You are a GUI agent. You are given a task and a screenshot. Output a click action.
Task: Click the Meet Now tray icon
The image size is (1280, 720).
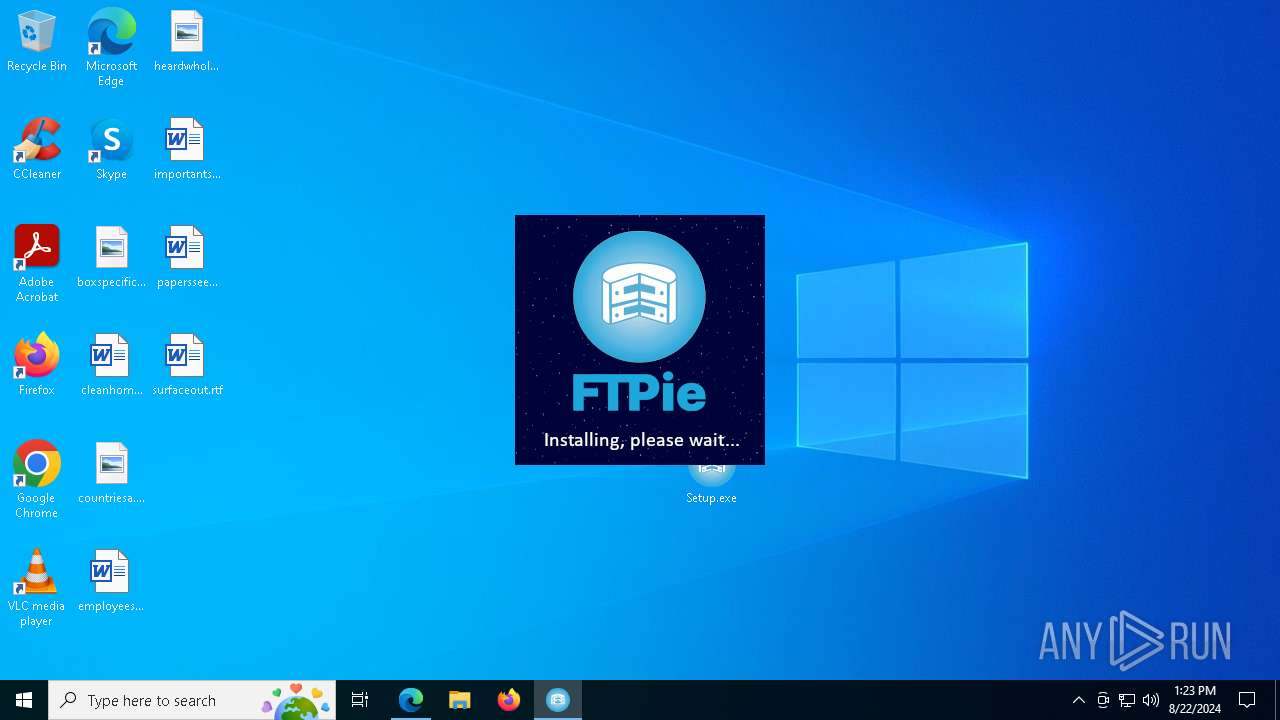coord(1103,700)
